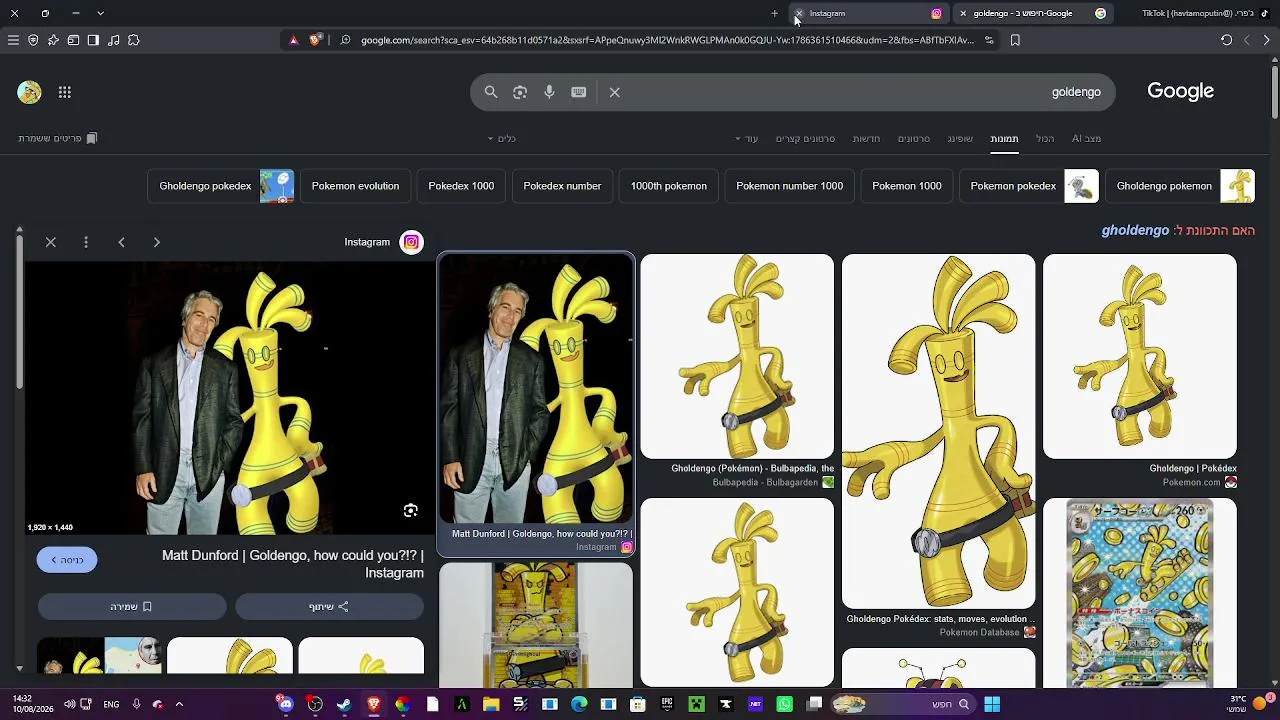Screen dimensions: 1280x720
Task: Open the zoom magnifier in the address bar
Action: (x=345, y=40)
